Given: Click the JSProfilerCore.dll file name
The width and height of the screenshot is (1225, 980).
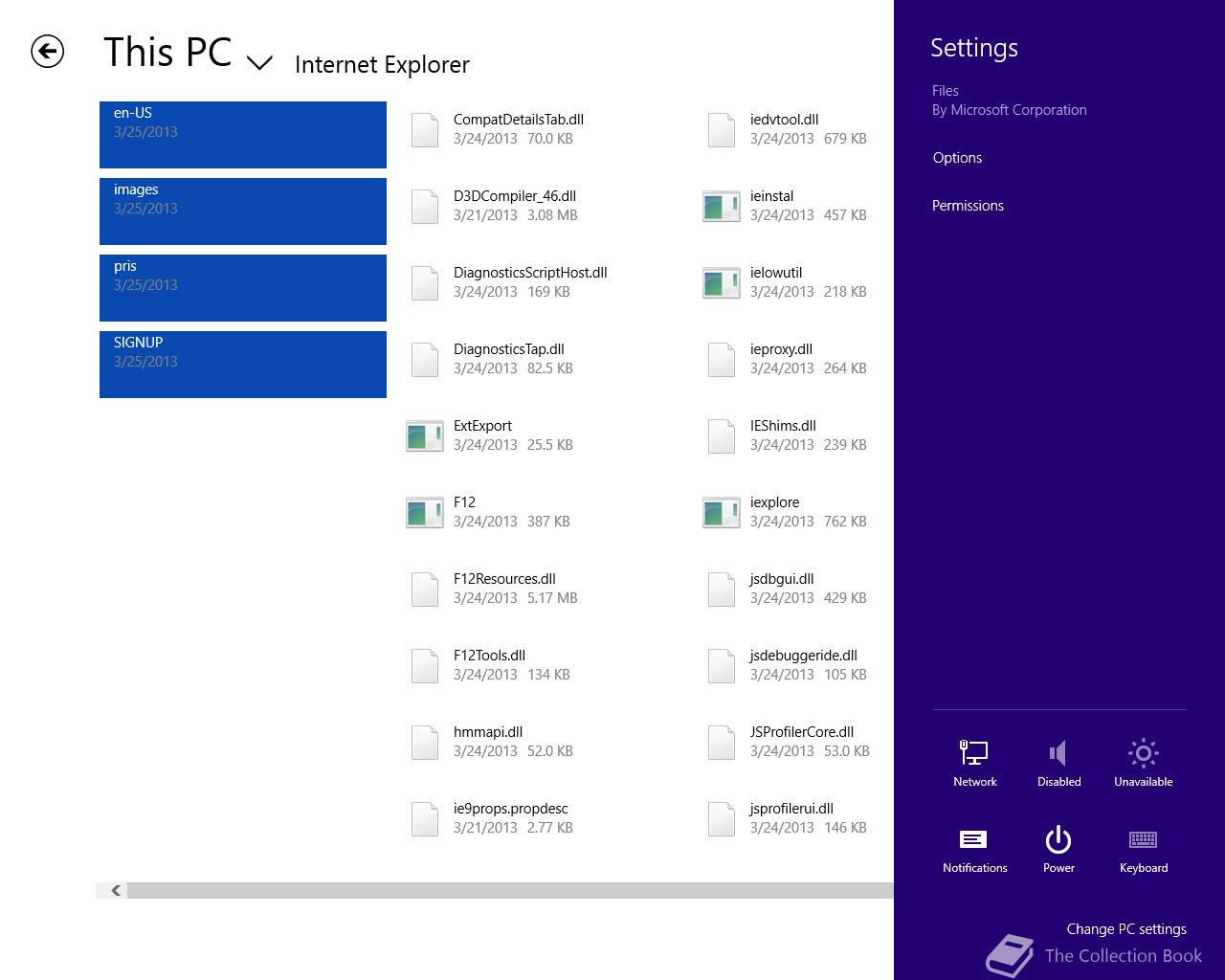Looking at the screenshot, I should pyautogui.click(x=802, y=732).
